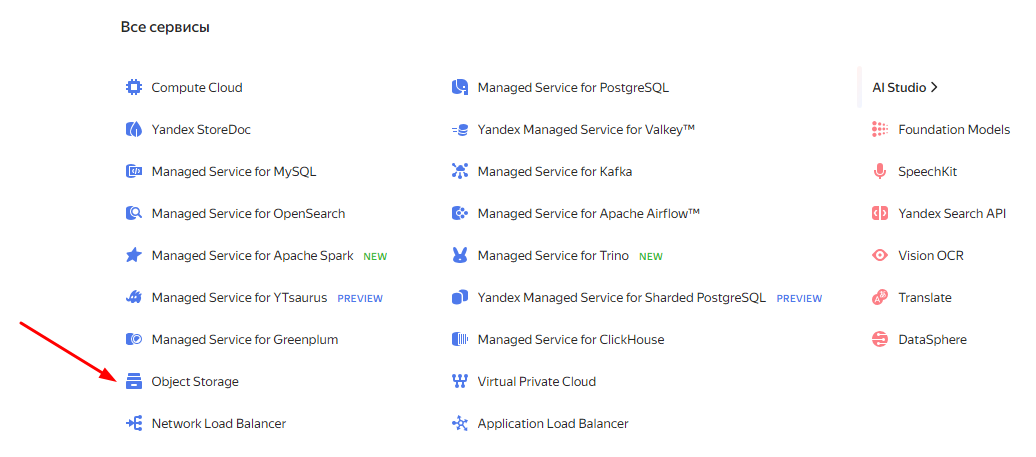Screen dimensions: 1036x457
Task: Open Managed Service for MySQL
Action: coord(233,172)
